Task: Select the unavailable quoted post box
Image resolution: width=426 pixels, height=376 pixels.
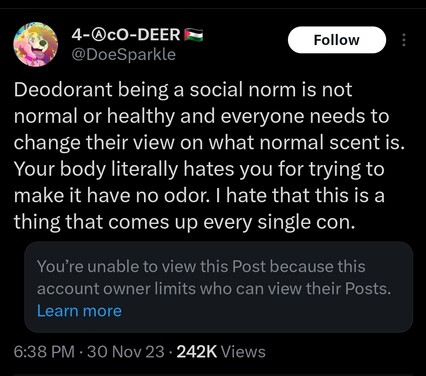Action: click(x=219, y=287)
